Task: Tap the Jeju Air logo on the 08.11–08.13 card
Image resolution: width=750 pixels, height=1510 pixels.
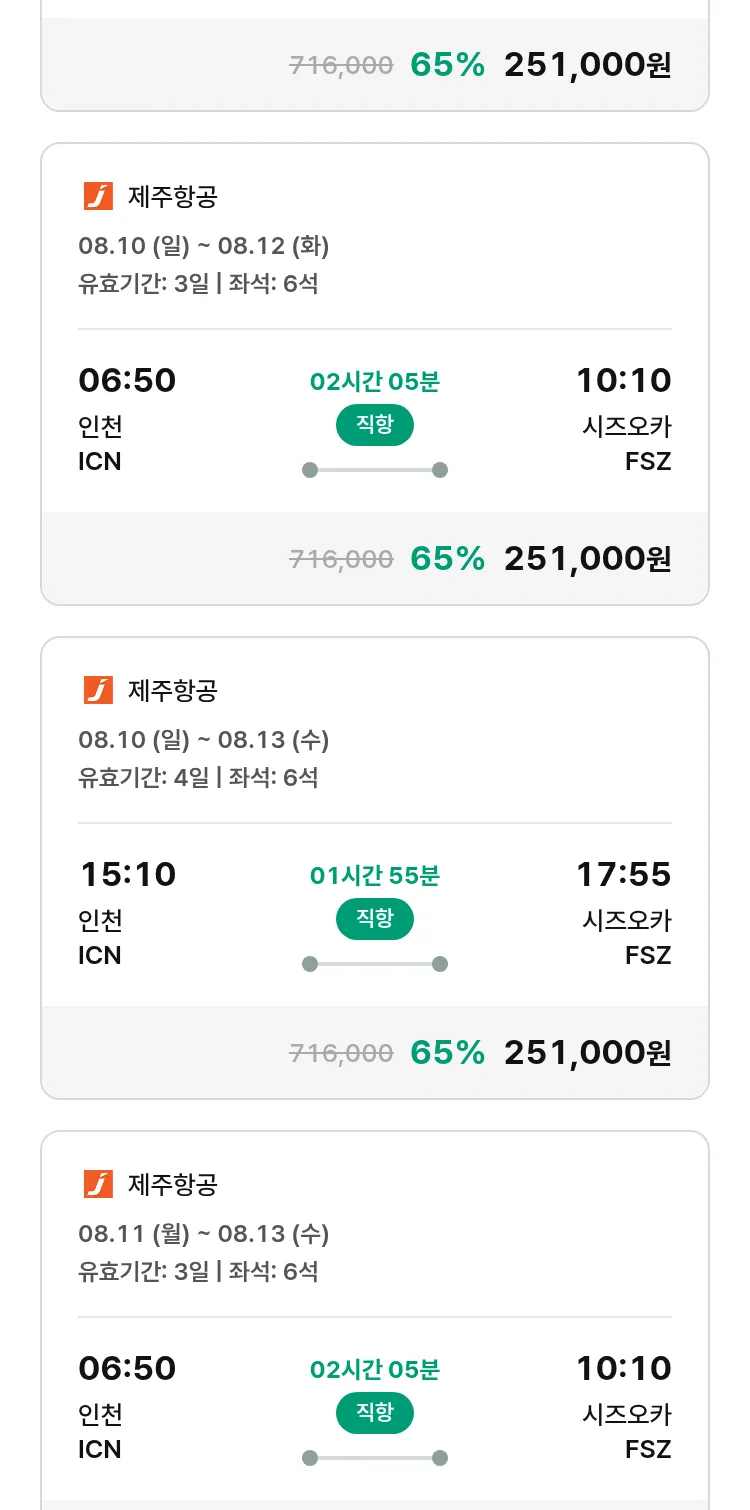Action: [98, 1184]
